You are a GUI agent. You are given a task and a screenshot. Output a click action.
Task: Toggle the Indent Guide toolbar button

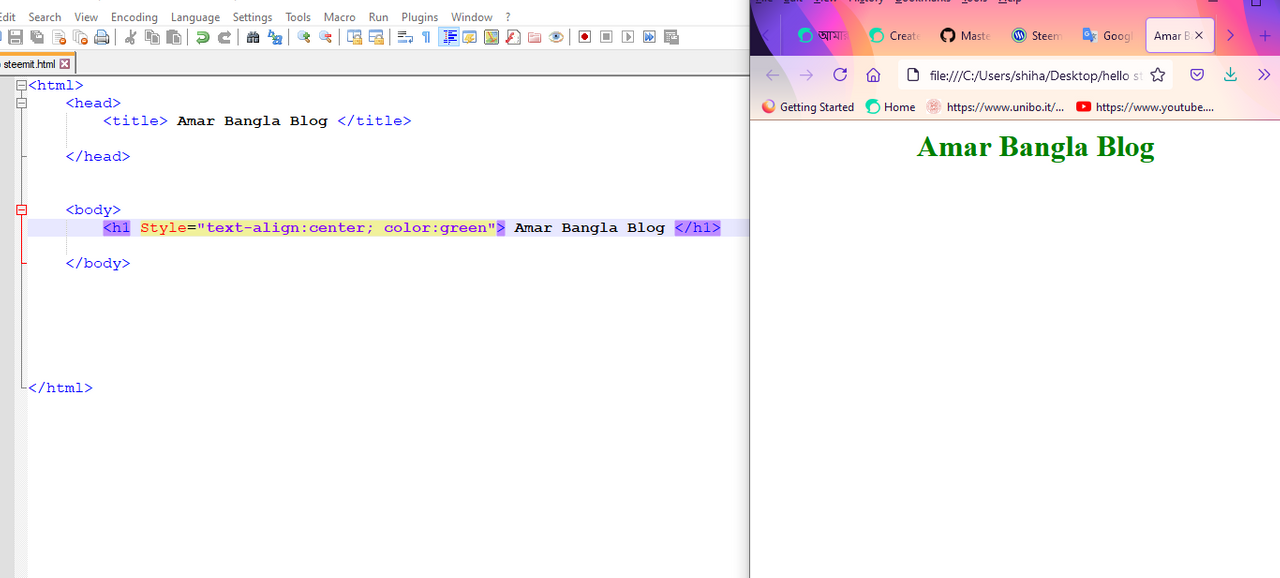click(449, 37)
